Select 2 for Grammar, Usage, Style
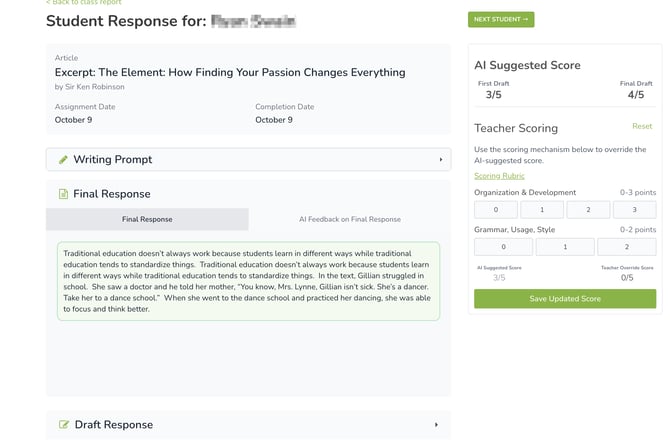This screenshot has height=448, width=670. pyautogui.click(x=626, y=247)
